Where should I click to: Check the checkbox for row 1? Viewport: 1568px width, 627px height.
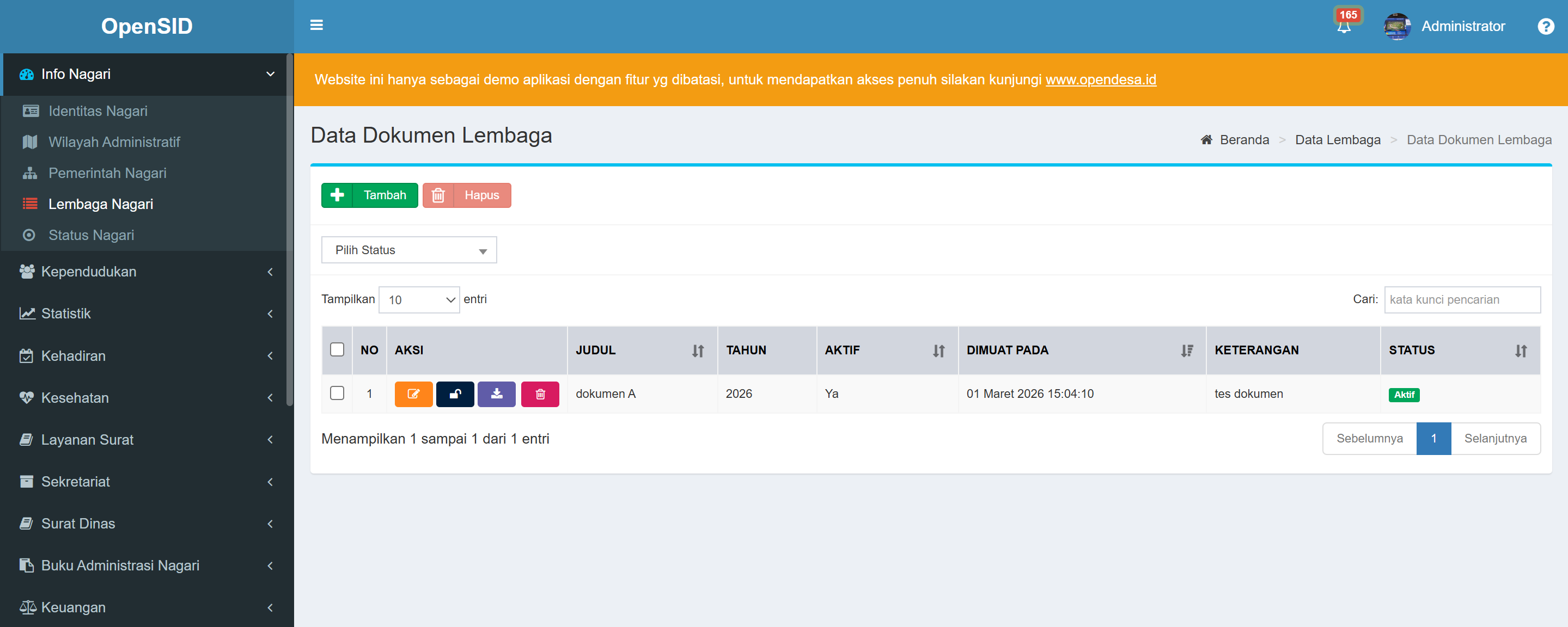[337, 394]
